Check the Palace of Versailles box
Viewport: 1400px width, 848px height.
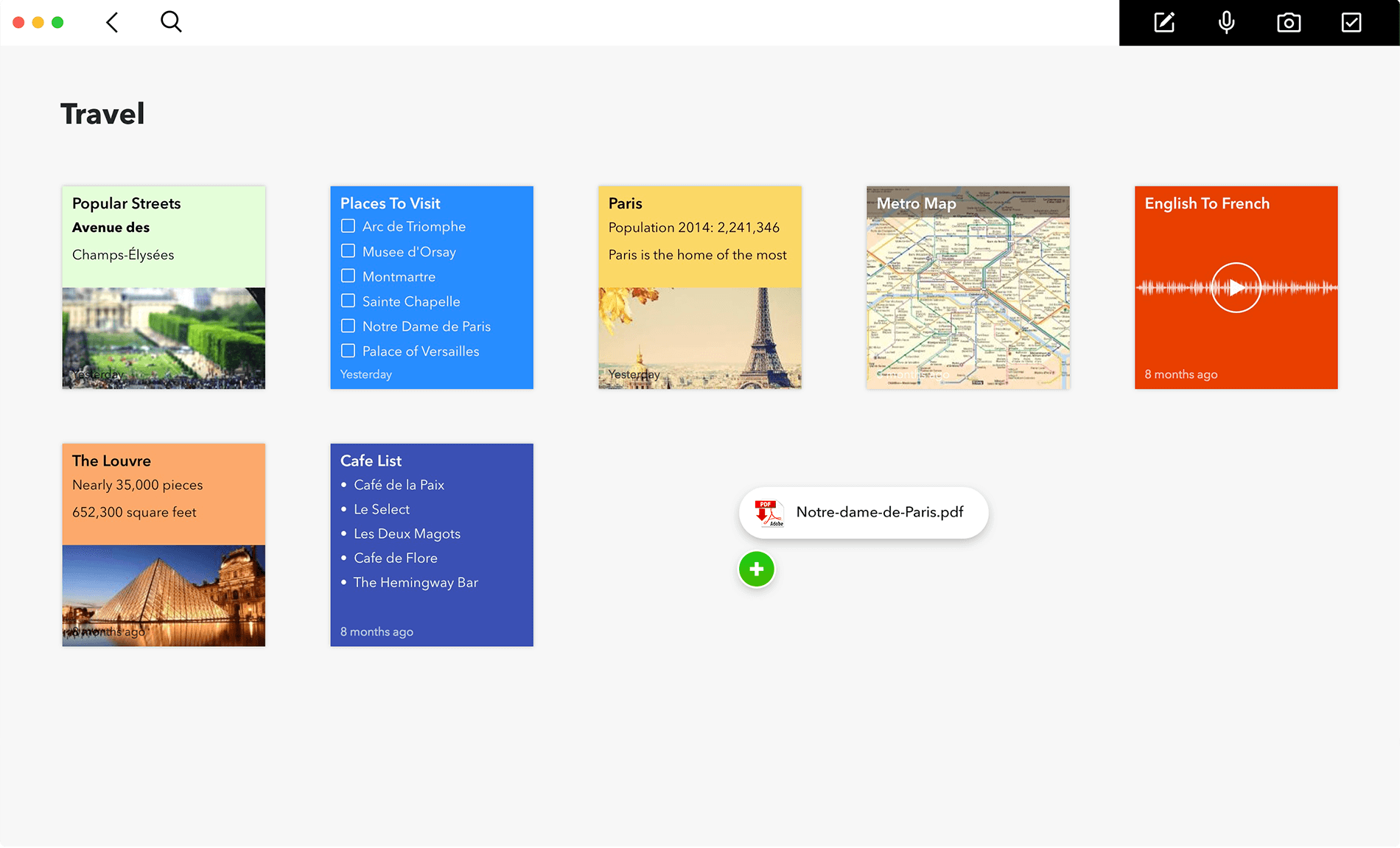[349, 351]
